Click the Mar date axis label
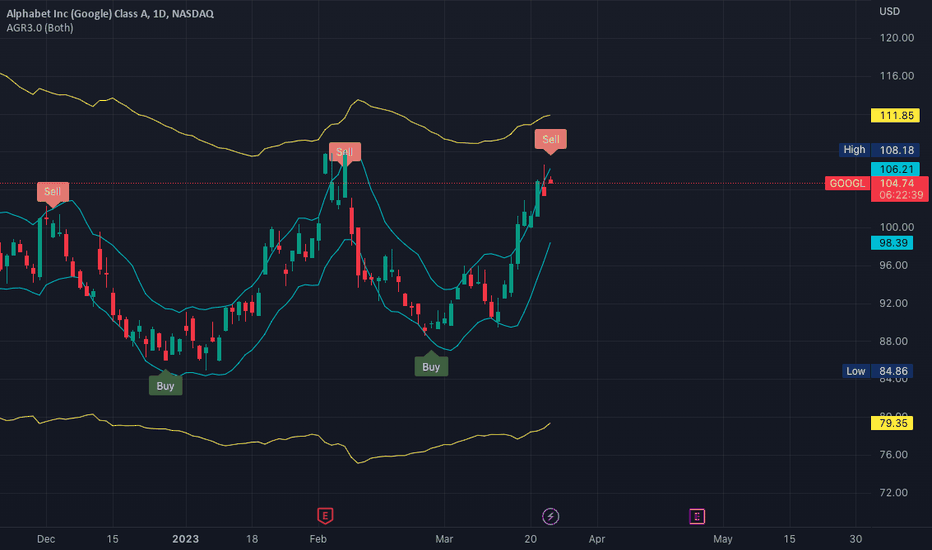The height and width of the screenshot is (550, 932). 444,539
